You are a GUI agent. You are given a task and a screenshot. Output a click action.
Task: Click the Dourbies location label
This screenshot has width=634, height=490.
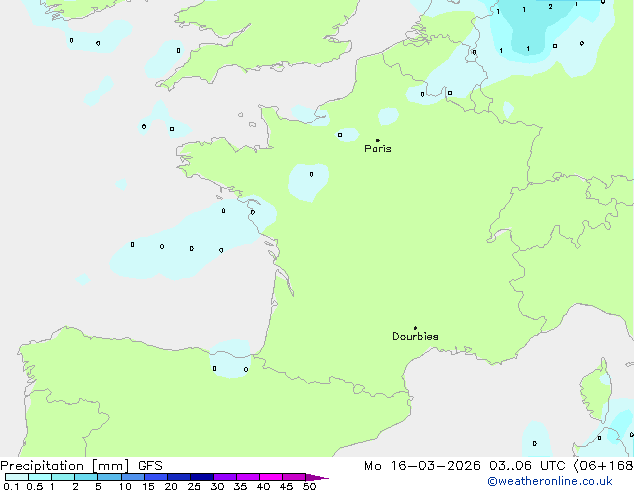tap(415, 336)
